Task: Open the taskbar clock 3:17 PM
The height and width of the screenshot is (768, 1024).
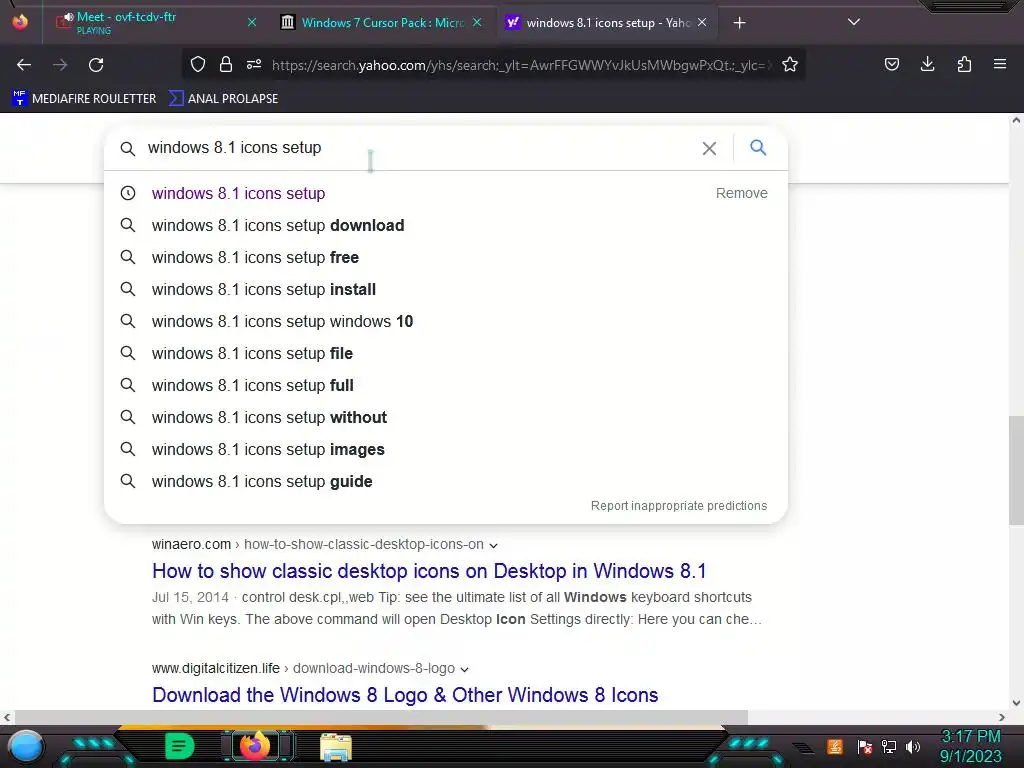Action: (970, 746)
